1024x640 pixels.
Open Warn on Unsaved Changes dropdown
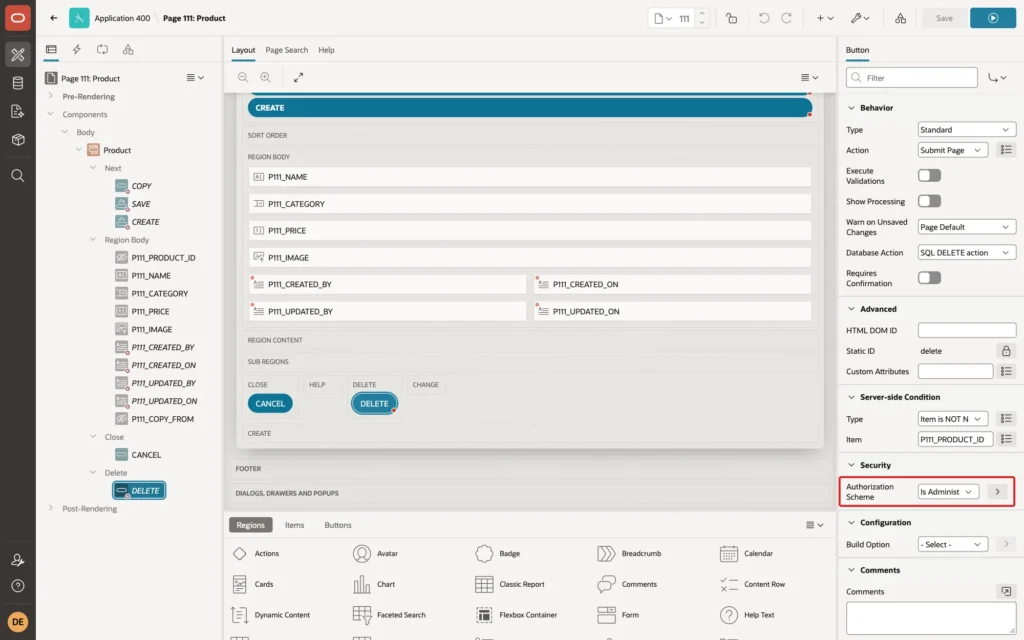[x=967, y=227]
